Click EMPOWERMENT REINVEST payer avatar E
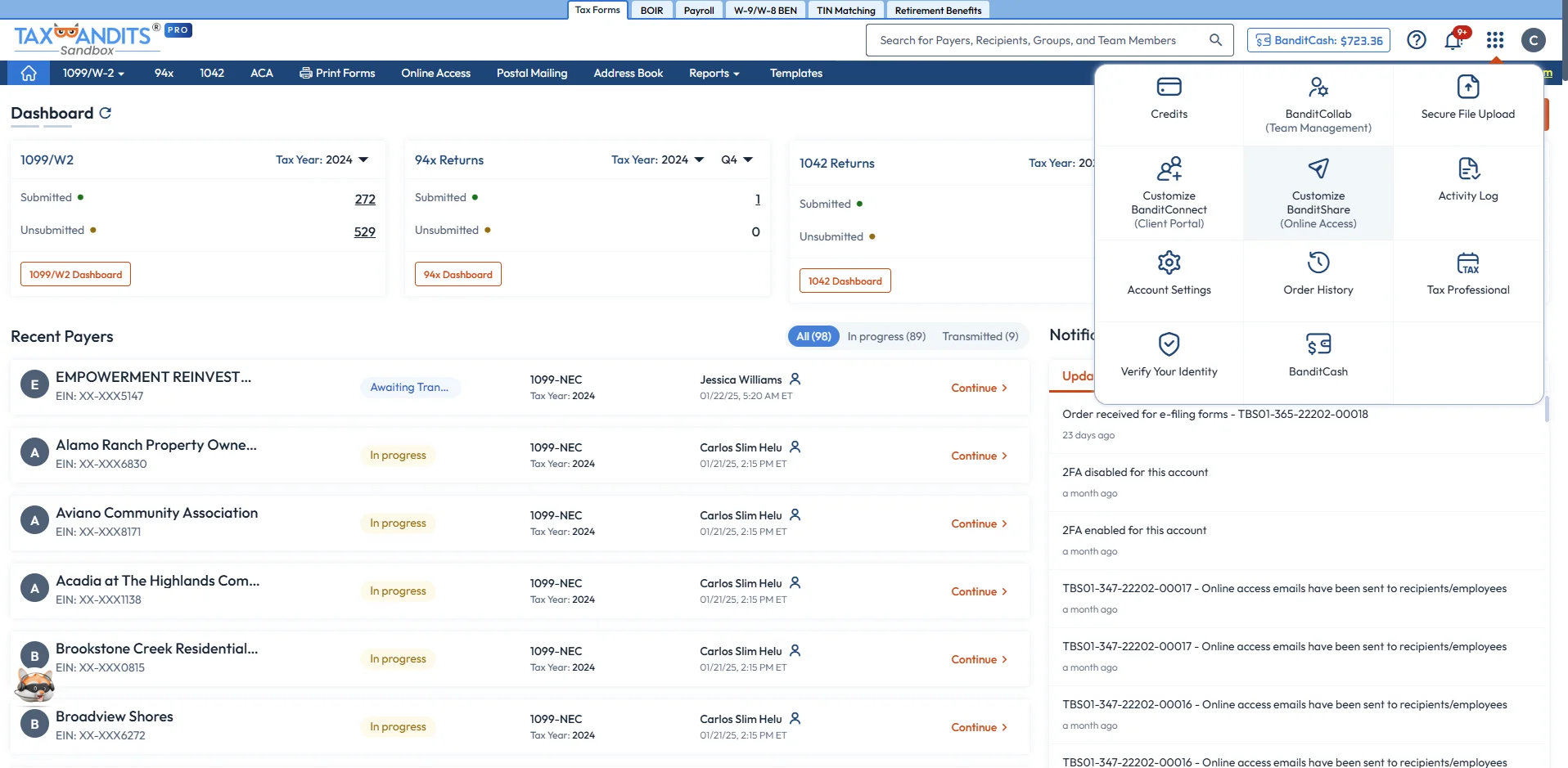 (34, 384)
